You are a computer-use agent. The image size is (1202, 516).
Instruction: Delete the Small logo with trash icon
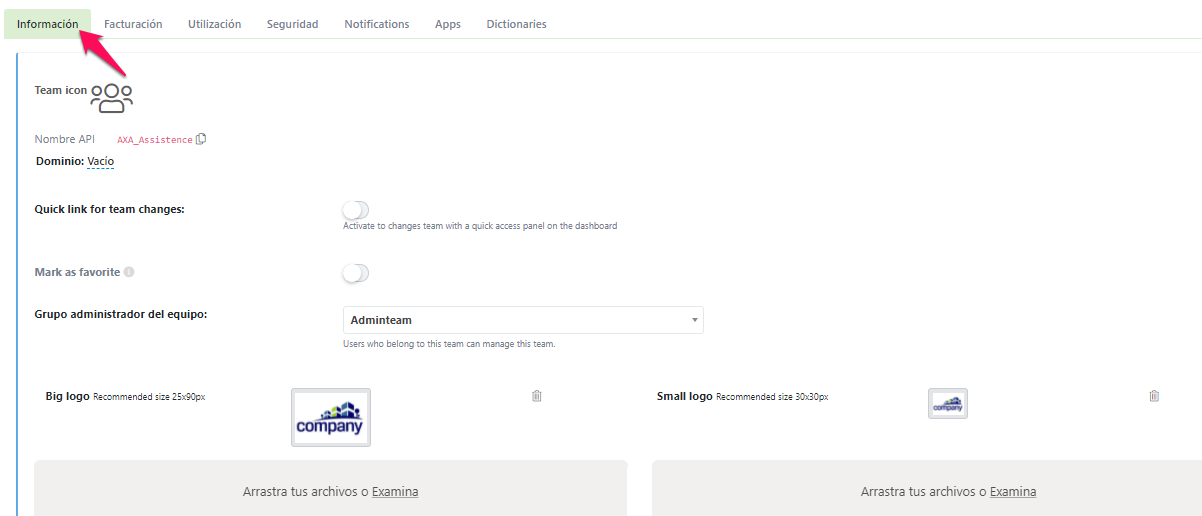(x=1154, y=396)
